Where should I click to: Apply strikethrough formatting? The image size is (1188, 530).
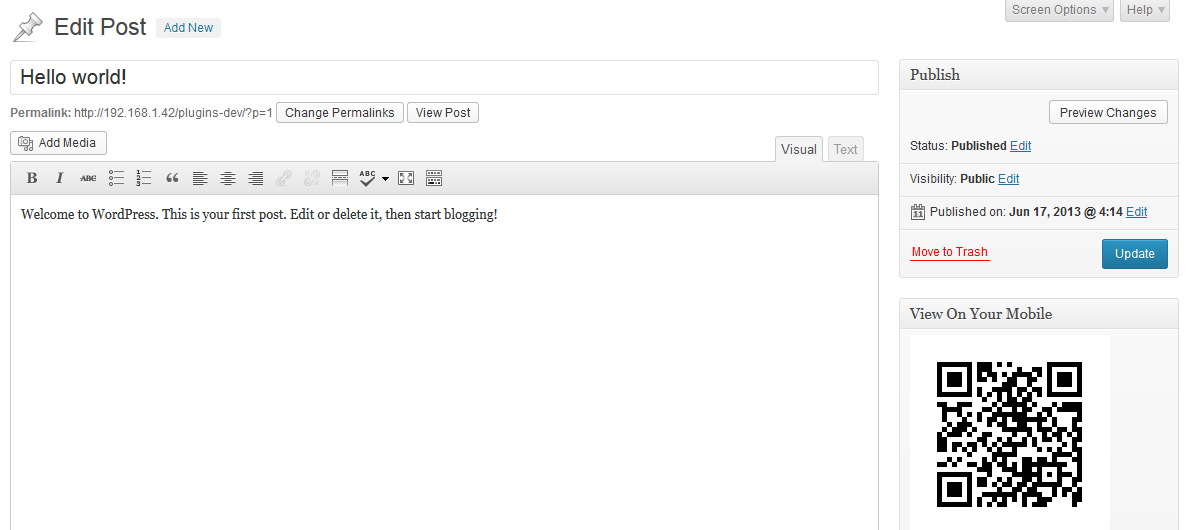point(88,179)
